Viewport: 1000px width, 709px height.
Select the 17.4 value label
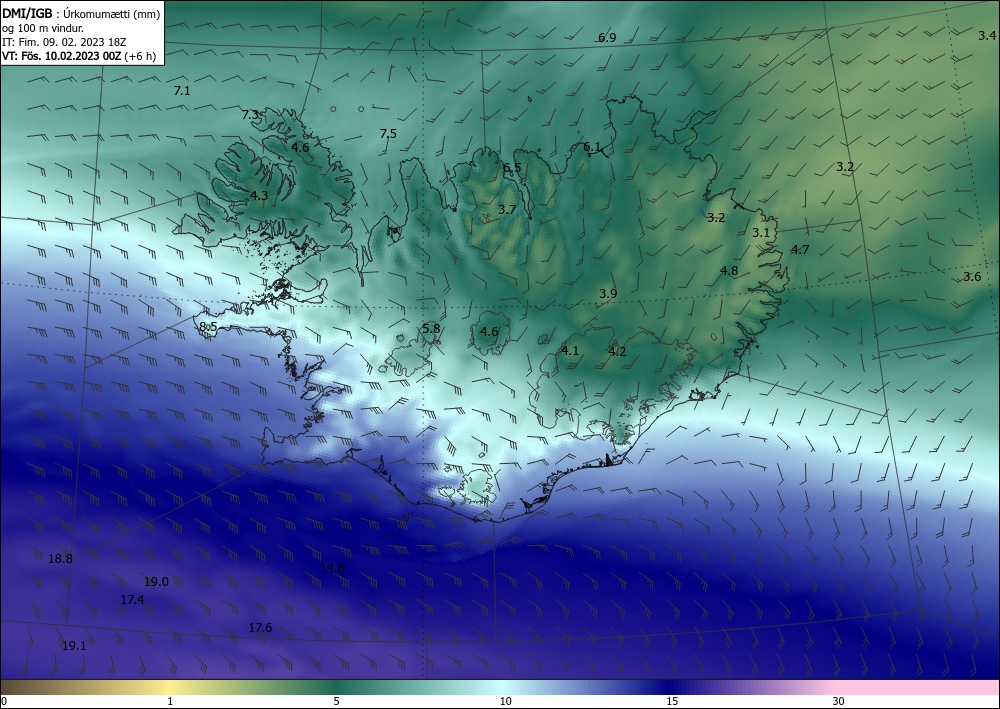click(x=132, y=600)
